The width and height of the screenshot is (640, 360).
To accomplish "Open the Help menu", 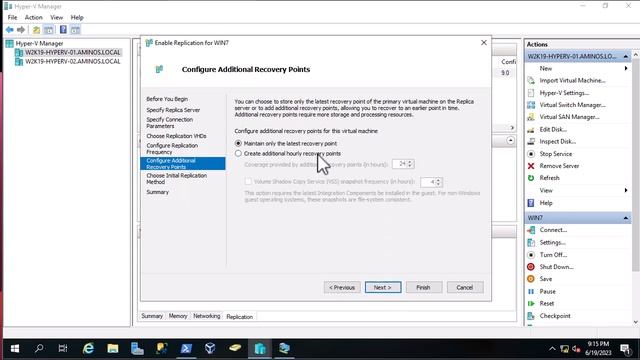I will pos(77,18).
